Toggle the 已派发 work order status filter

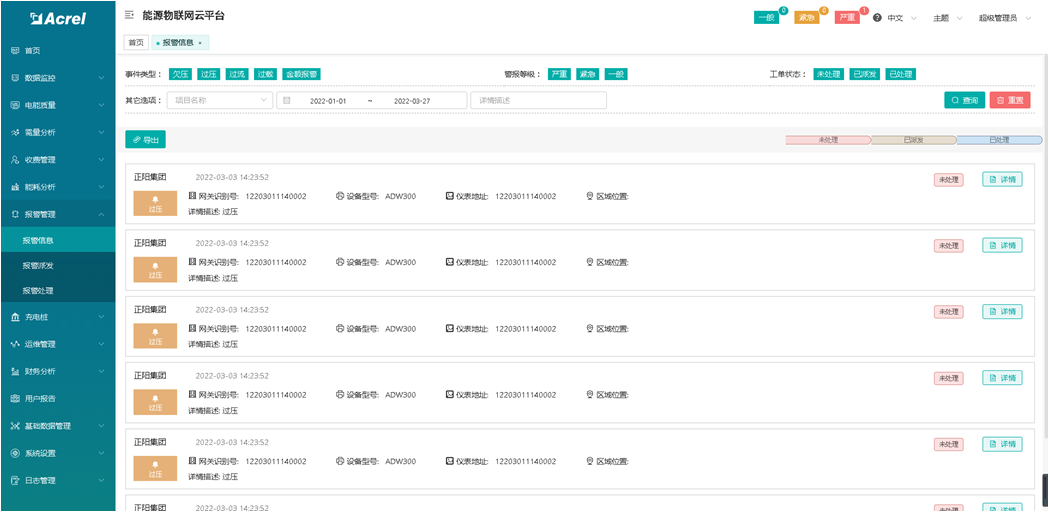pyautogui.click(x=864, y=74)
